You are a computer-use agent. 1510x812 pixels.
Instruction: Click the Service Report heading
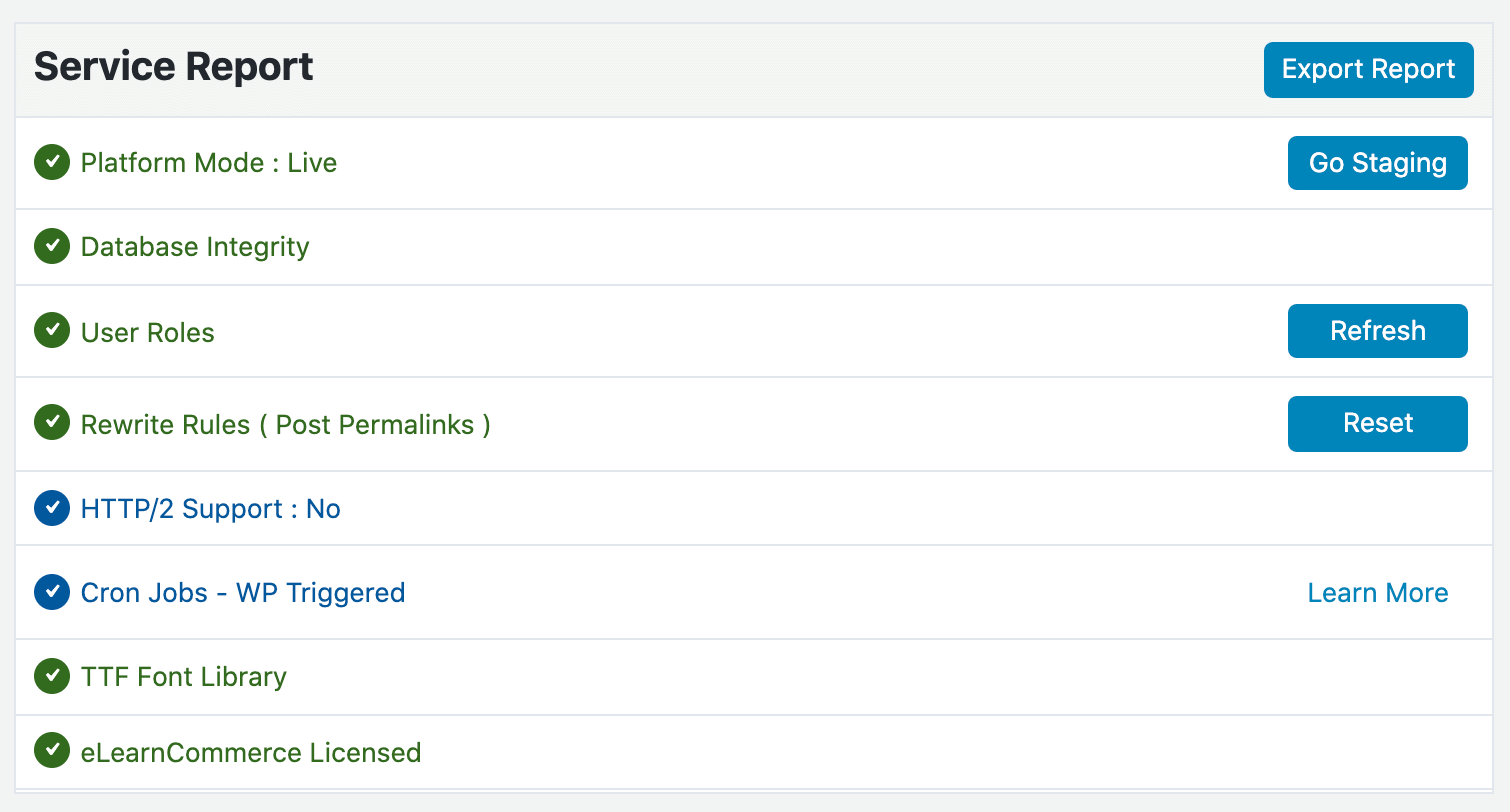pos(174,67)
